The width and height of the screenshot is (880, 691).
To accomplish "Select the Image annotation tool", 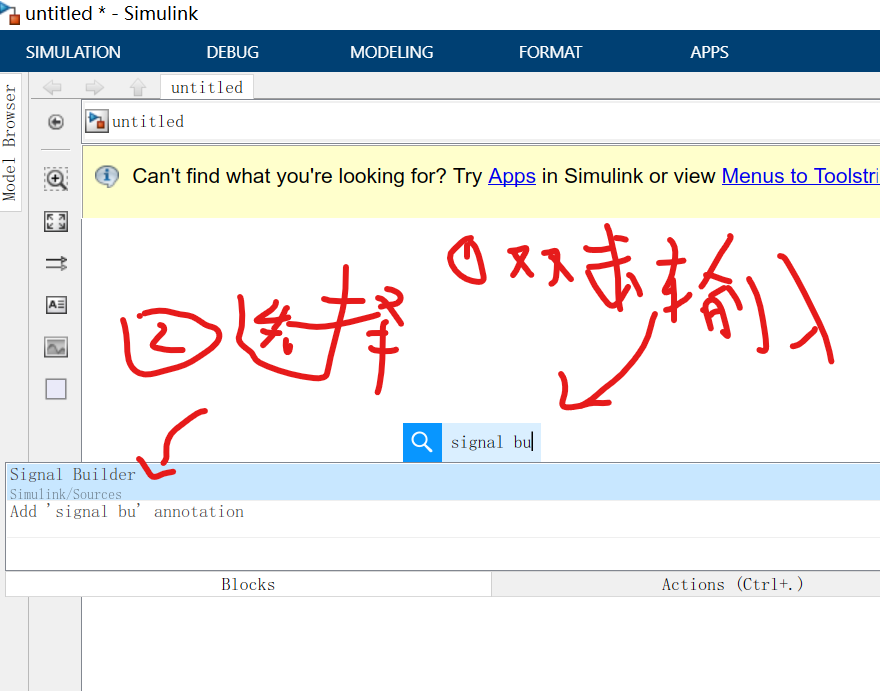I will 56,347.
